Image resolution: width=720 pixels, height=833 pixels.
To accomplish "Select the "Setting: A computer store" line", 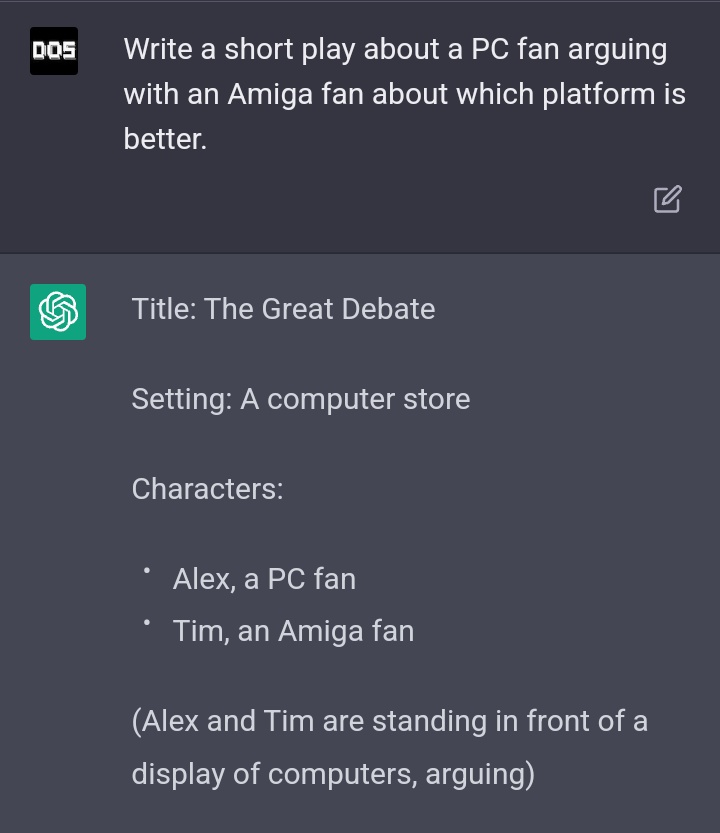I will point(301,399).
